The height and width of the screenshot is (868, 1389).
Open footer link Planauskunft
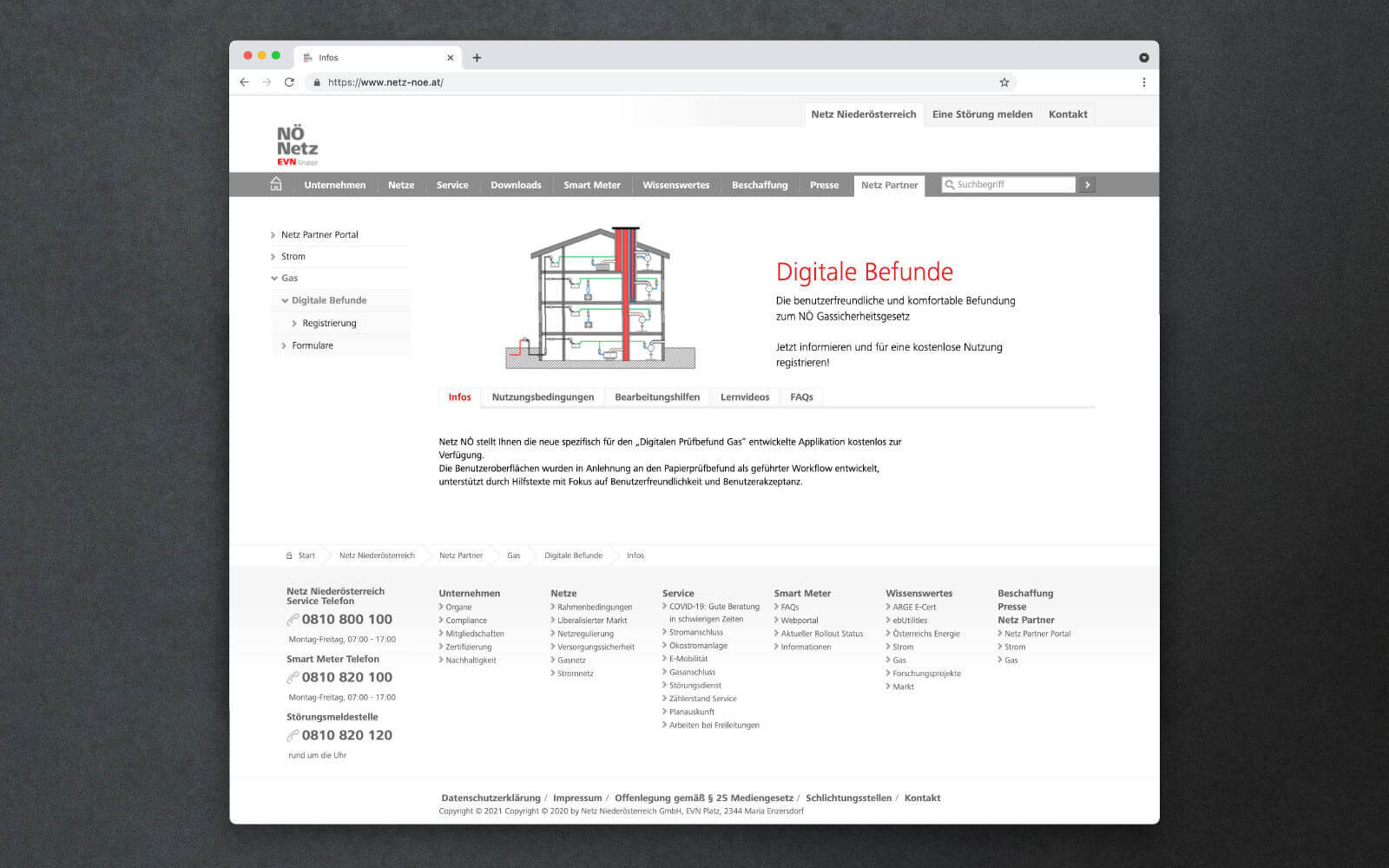[692, 712]
